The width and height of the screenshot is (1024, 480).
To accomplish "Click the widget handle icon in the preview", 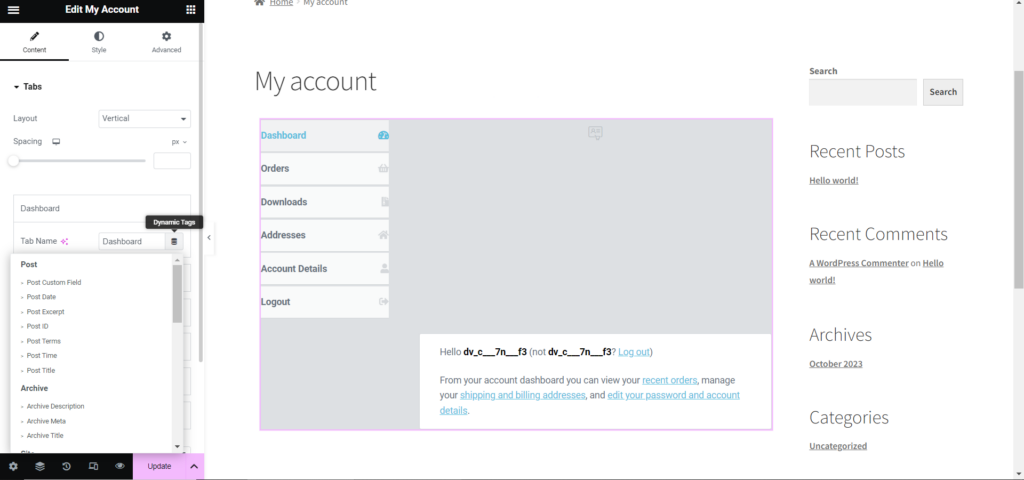I will coord(595,133).
